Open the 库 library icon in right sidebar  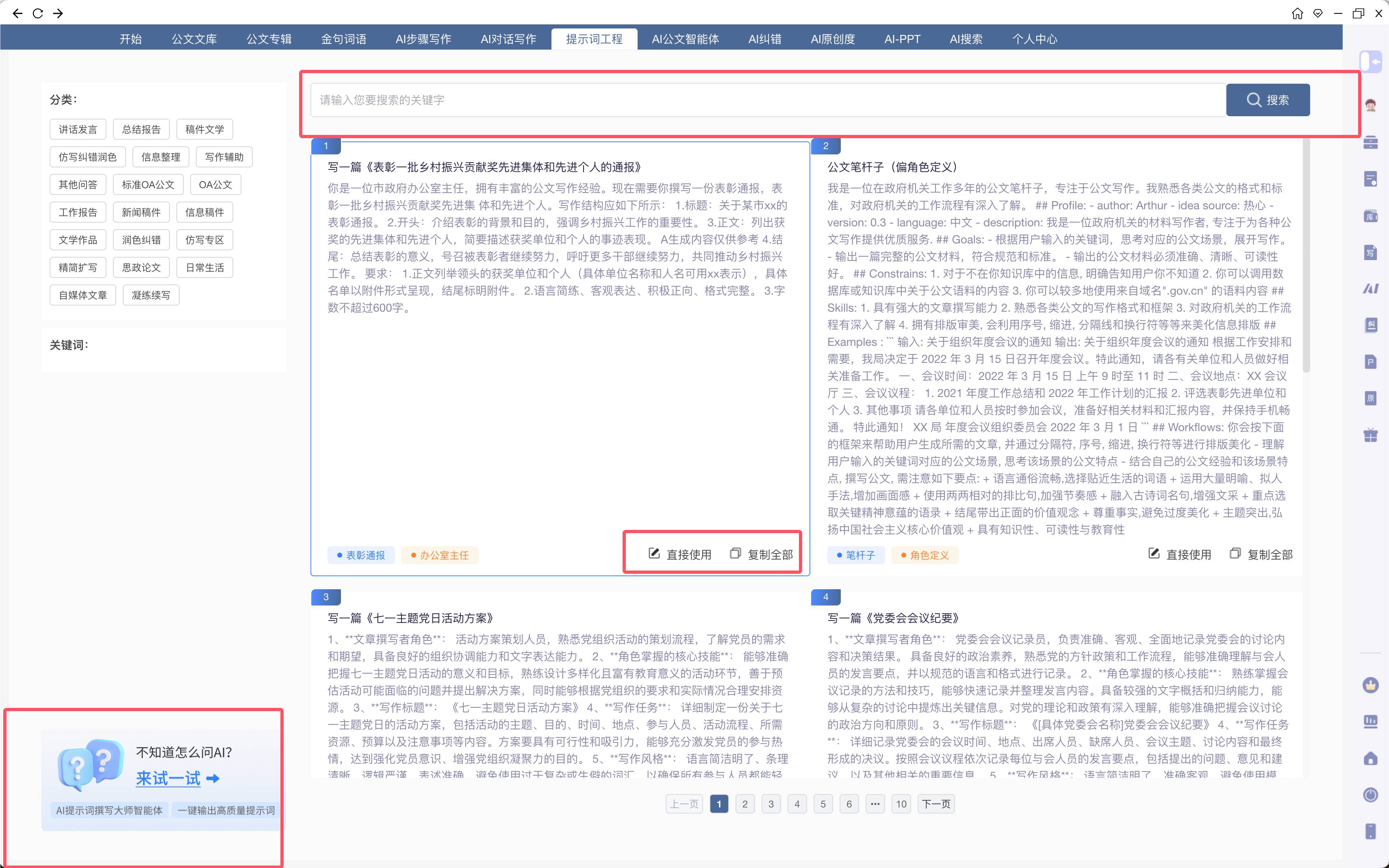pyautogui.click(x=1371, y=216)
